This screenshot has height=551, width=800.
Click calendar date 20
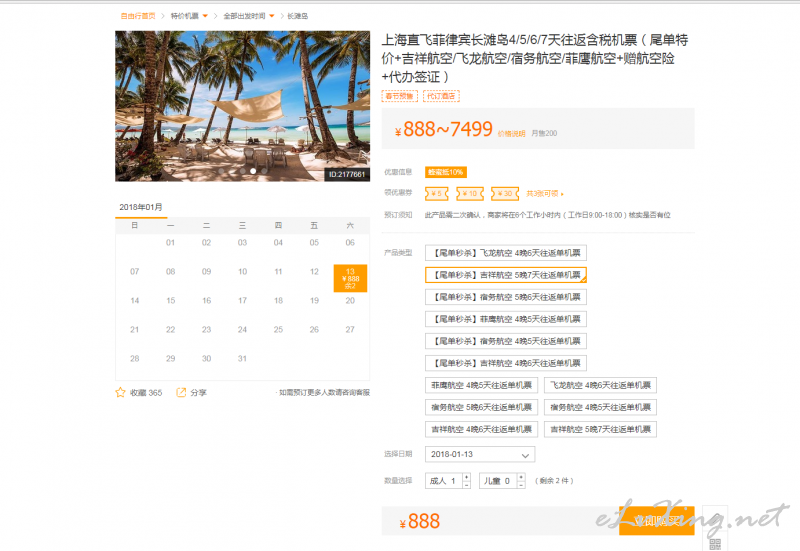[x=350, y=300]
